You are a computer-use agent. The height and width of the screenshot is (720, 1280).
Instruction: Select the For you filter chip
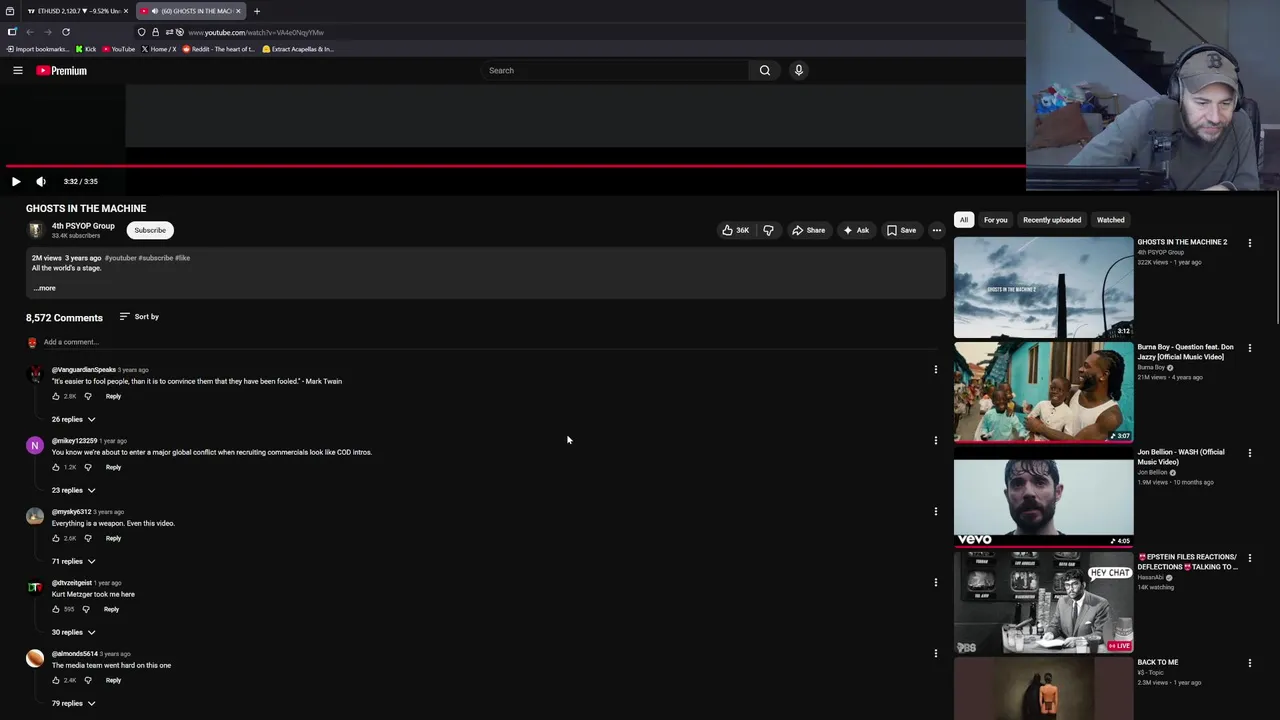[995, 220]
